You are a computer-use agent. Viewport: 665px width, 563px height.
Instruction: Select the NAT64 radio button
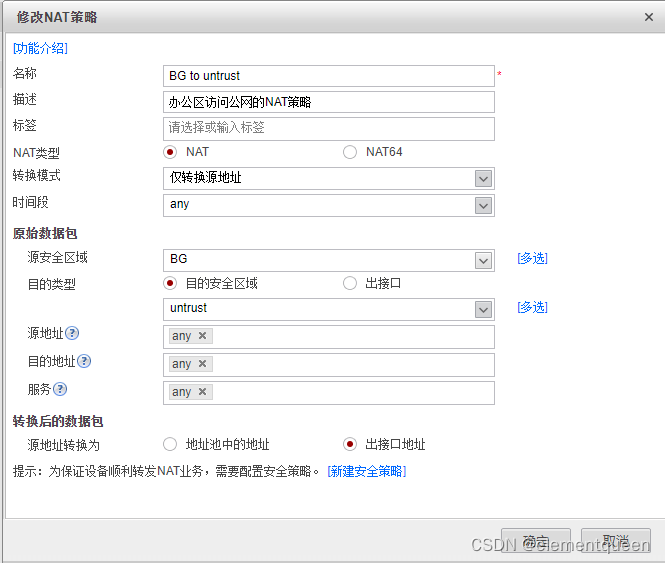click(350, 152)
